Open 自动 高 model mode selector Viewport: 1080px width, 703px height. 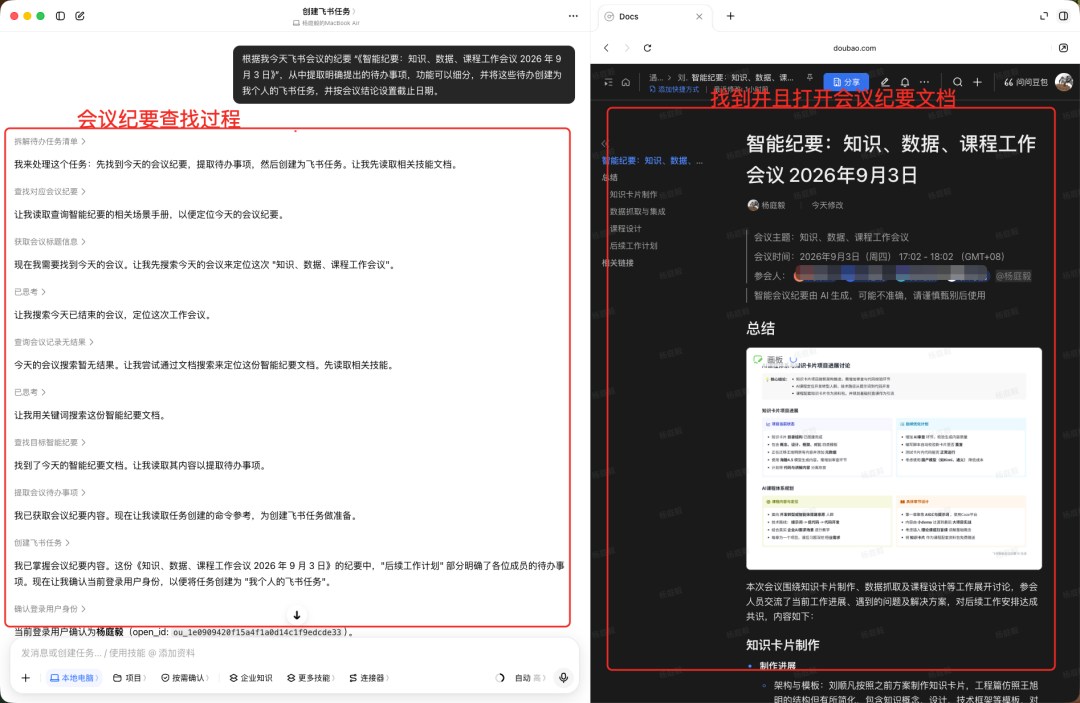click(x=530, y=678)
